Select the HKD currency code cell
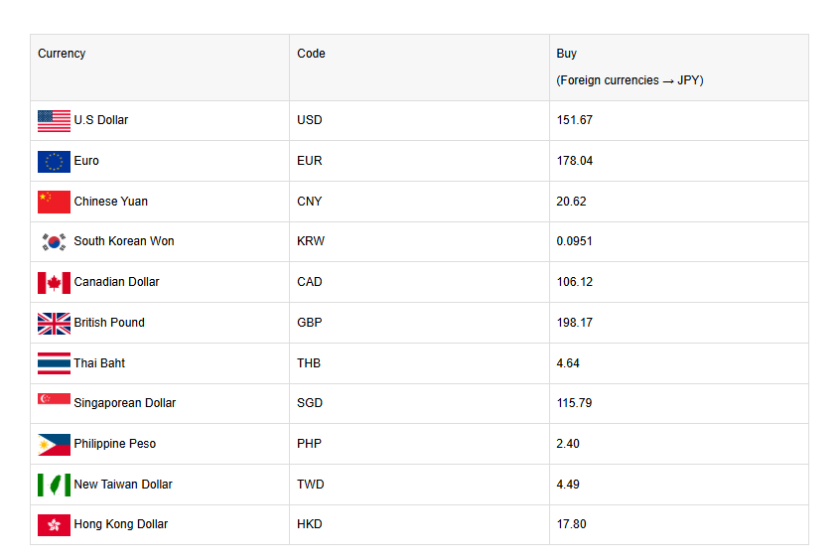The height and width of the screenshot is (560, 840). 309,525
